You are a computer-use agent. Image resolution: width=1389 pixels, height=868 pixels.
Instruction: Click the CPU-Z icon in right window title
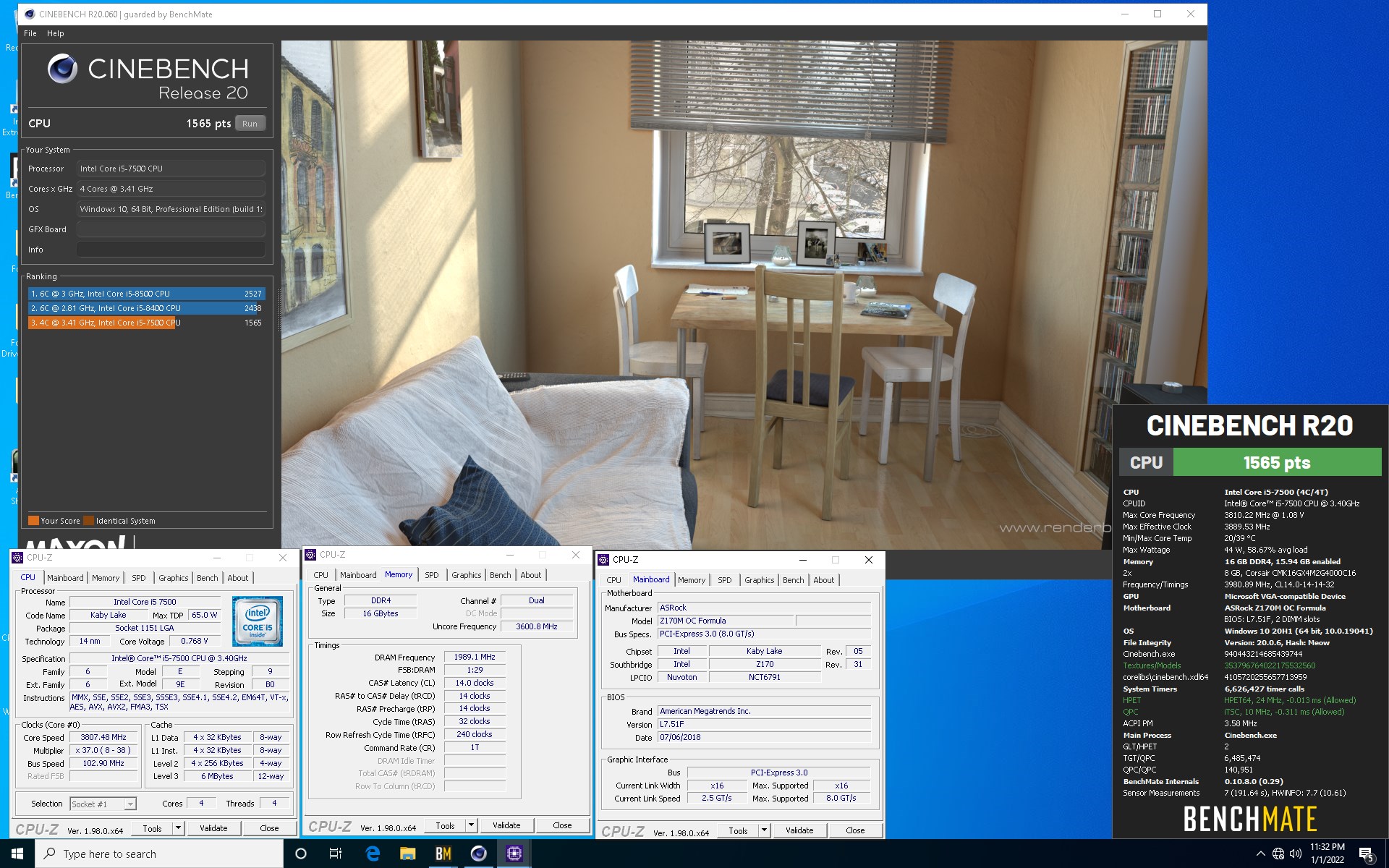pyautogui.click(x=604, y=560)
